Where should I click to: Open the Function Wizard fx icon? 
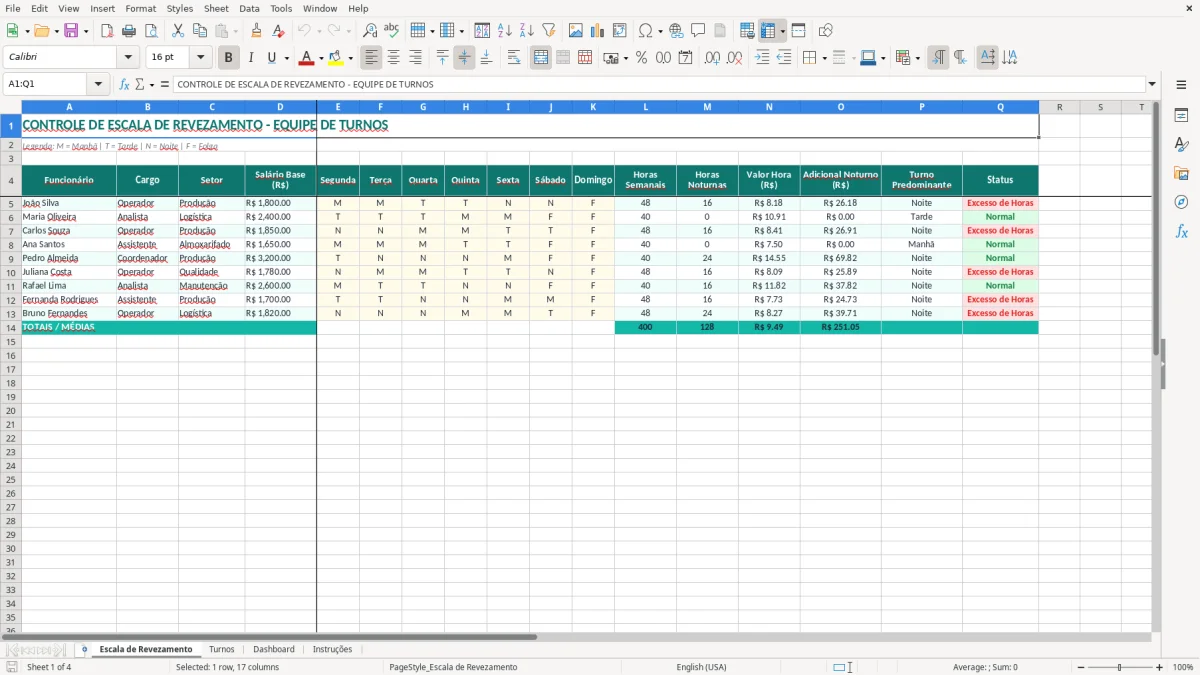tap(124, 84)
